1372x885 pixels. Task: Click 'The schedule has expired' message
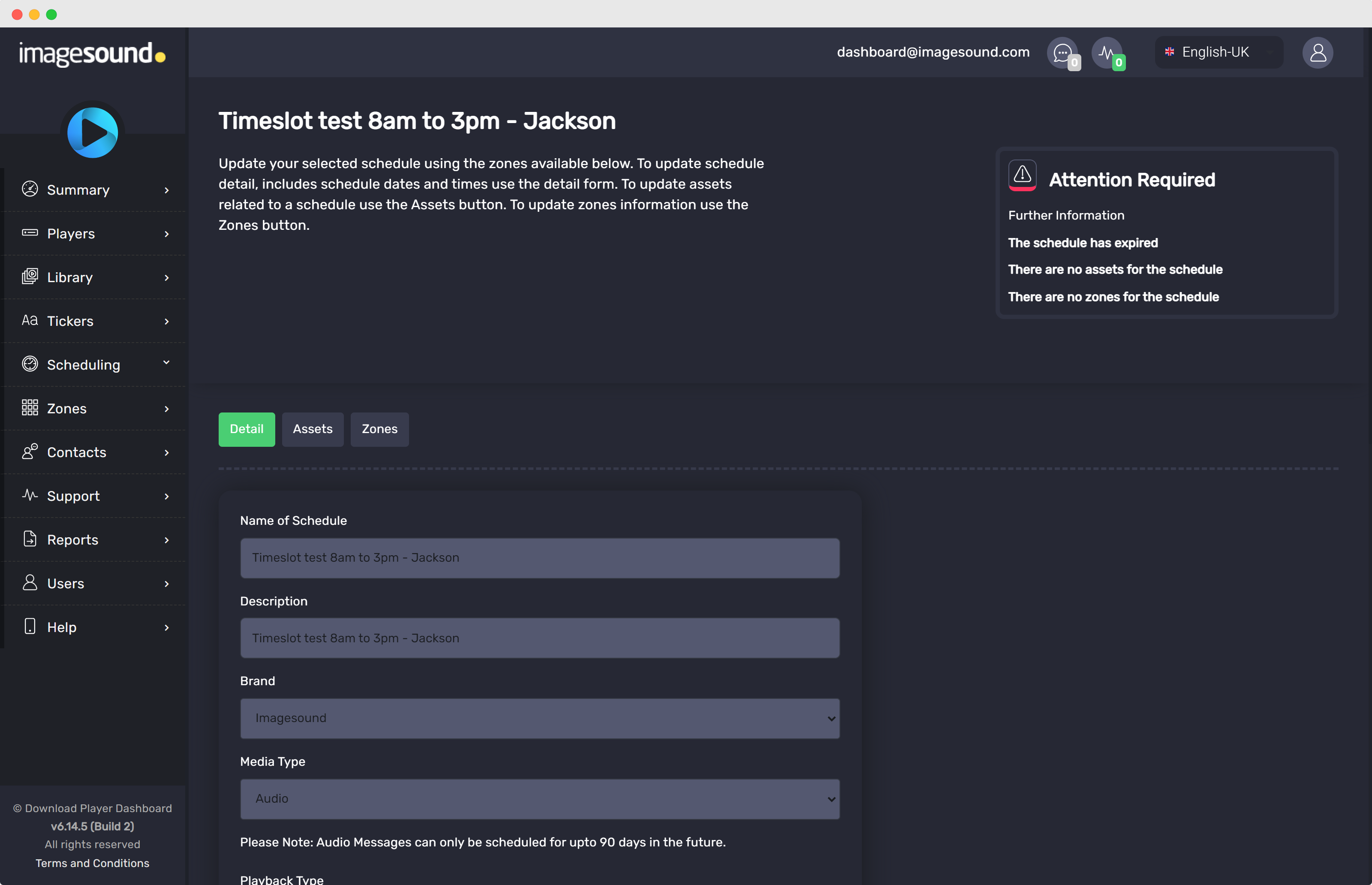pyautogui.click(x=1083, y=243)
